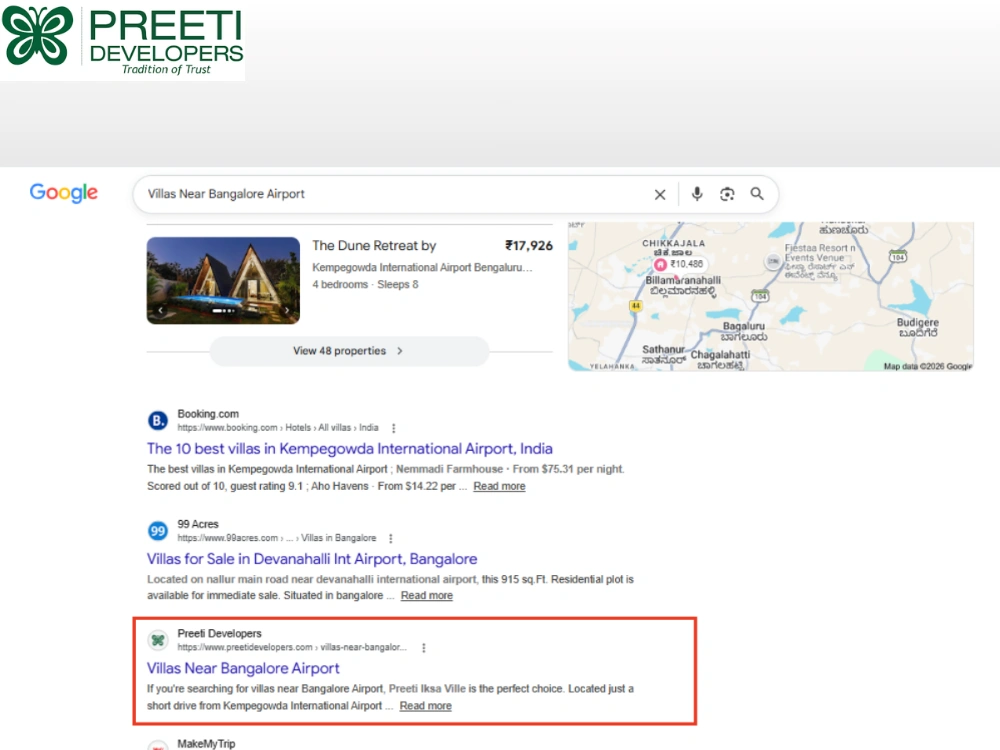Image resolution: width=1000 pixels, height=750 pixels.
Task: Open more options for Preeti Developers result
Action: tap(423, 648)
